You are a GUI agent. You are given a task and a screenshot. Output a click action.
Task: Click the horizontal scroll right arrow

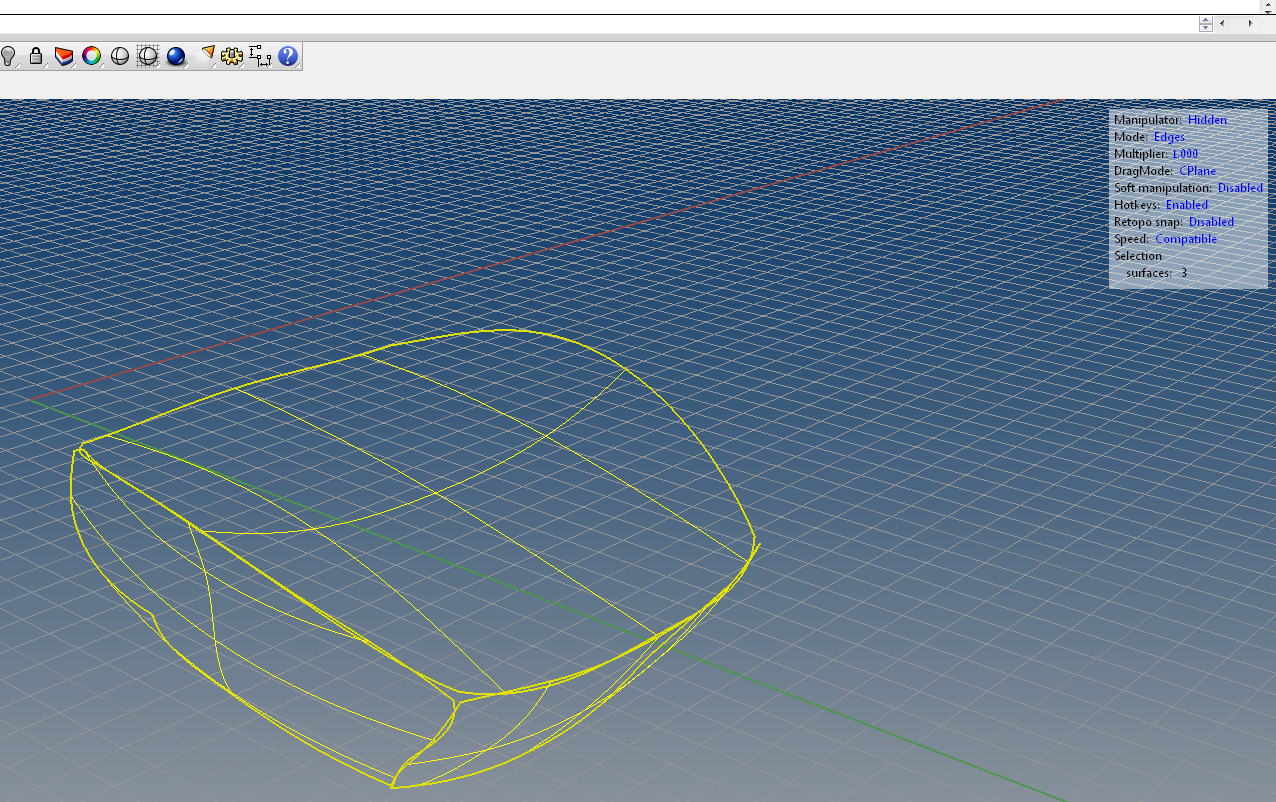(1250, 23)
